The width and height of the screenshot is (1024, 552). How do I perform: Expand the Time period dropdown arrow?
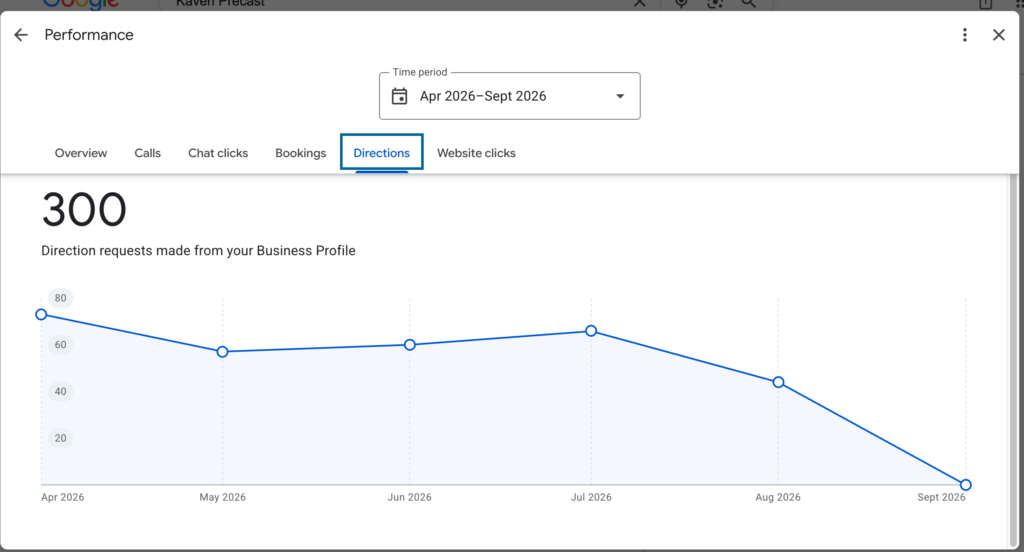point(620,96)
